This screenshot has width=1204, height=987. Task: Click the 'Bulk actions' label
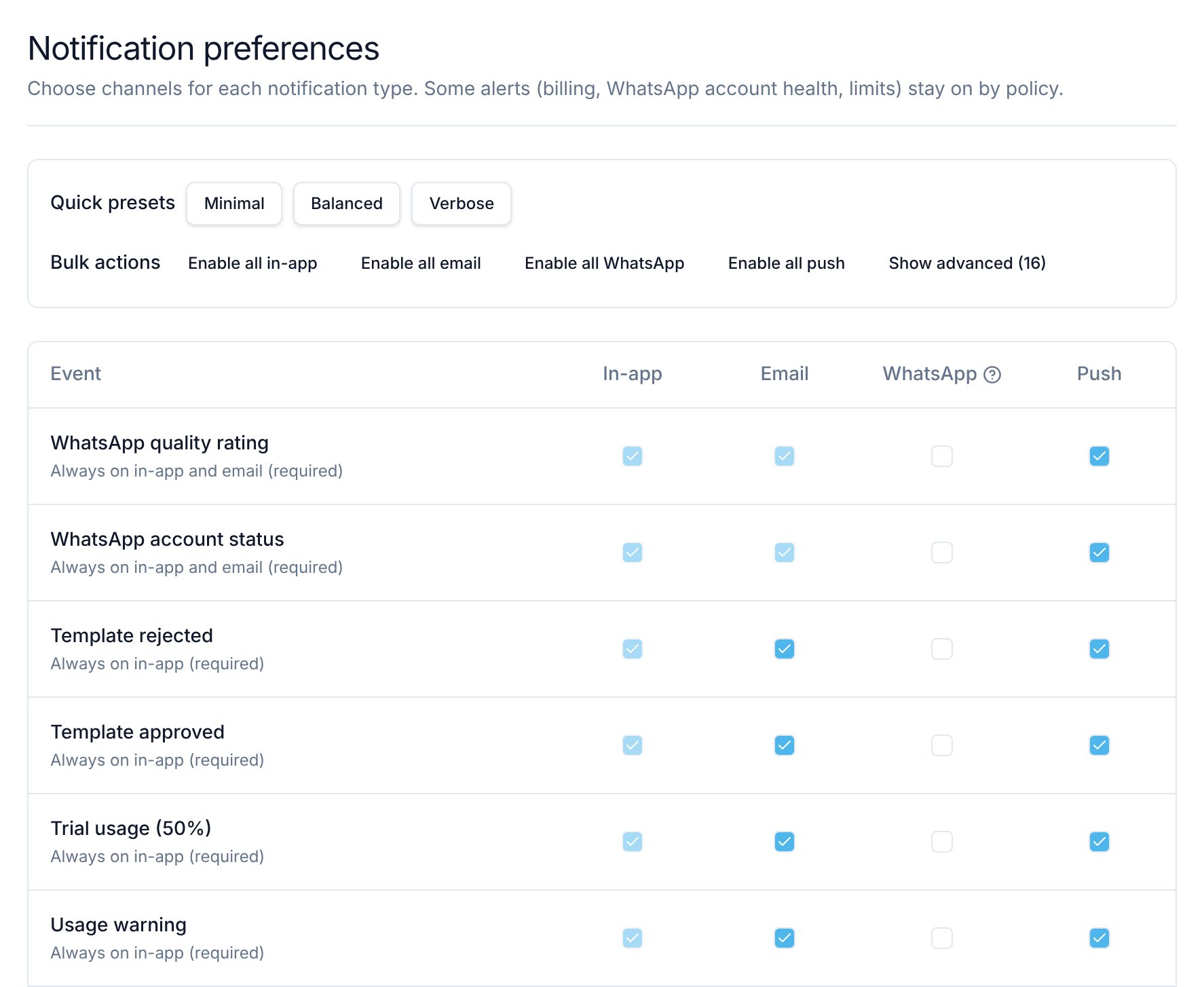[105, 263]
